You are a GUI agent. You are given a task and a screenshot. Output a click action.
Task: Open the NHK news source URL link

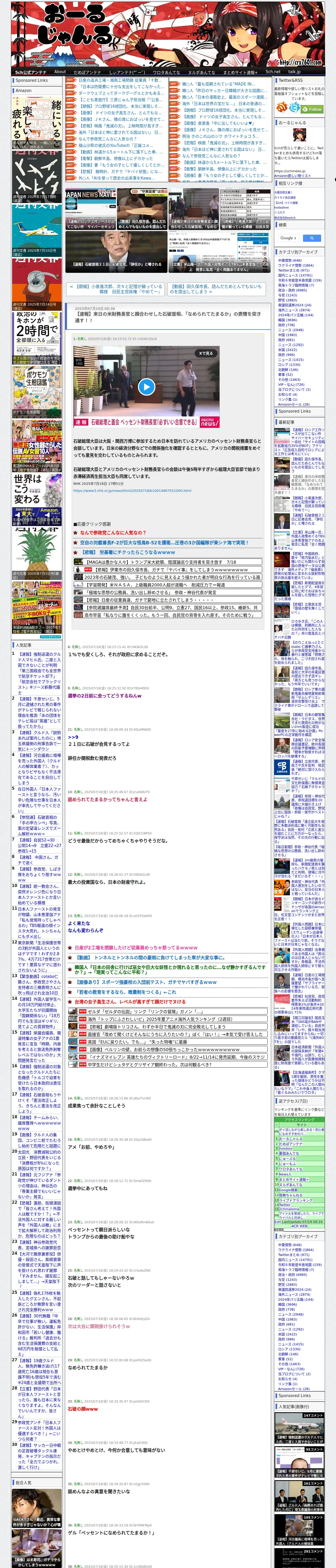click(x=132, y=491)
